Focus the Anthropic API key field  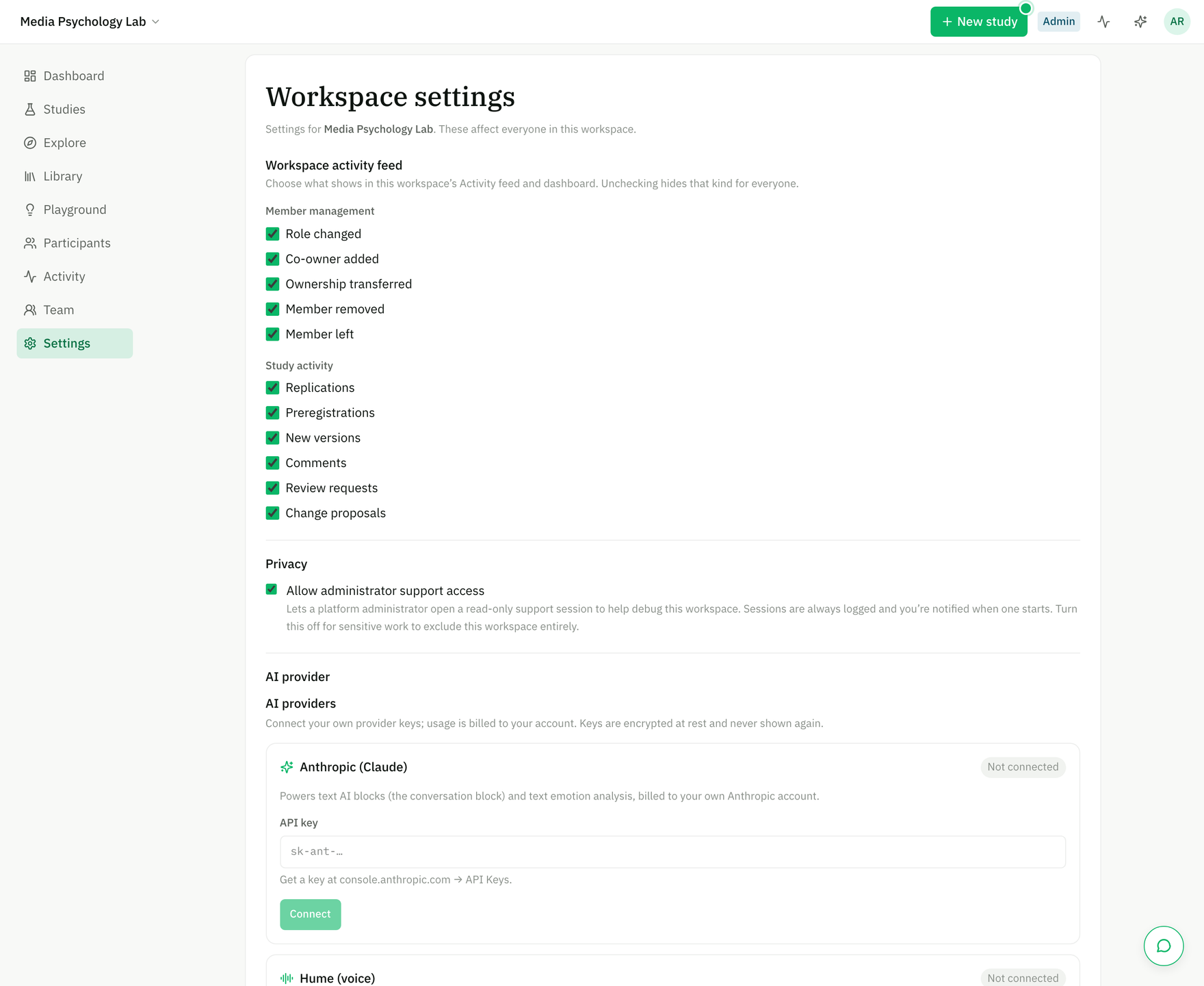(672, 852)
